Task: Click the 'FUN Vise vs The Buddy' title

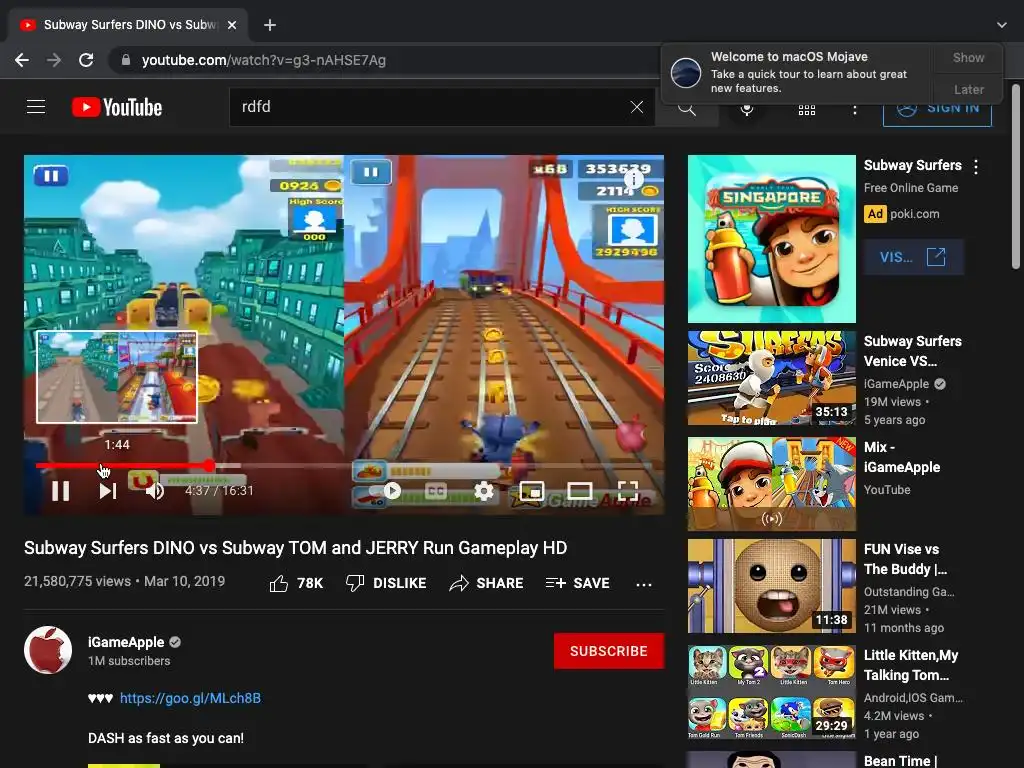Action: 905,559
